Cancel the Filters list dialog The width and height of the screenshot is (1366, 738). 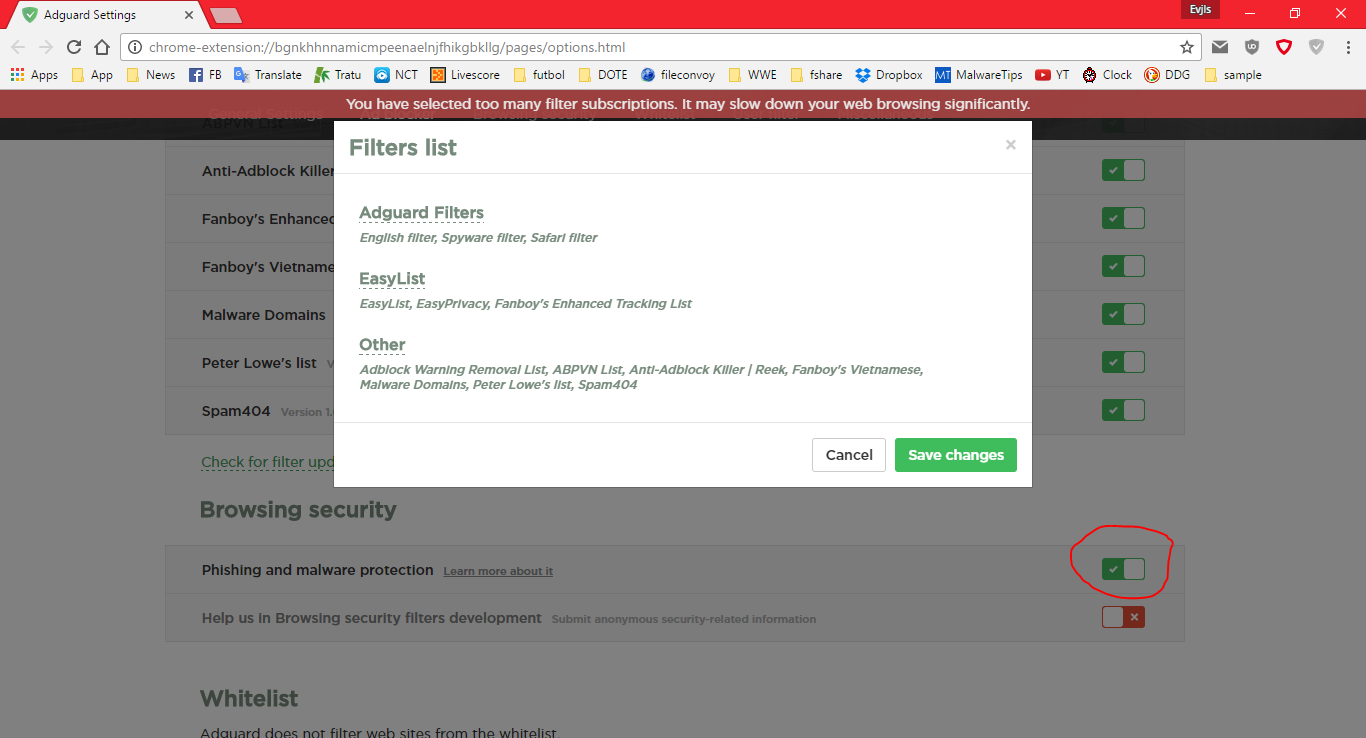click(x=849, y=455)
